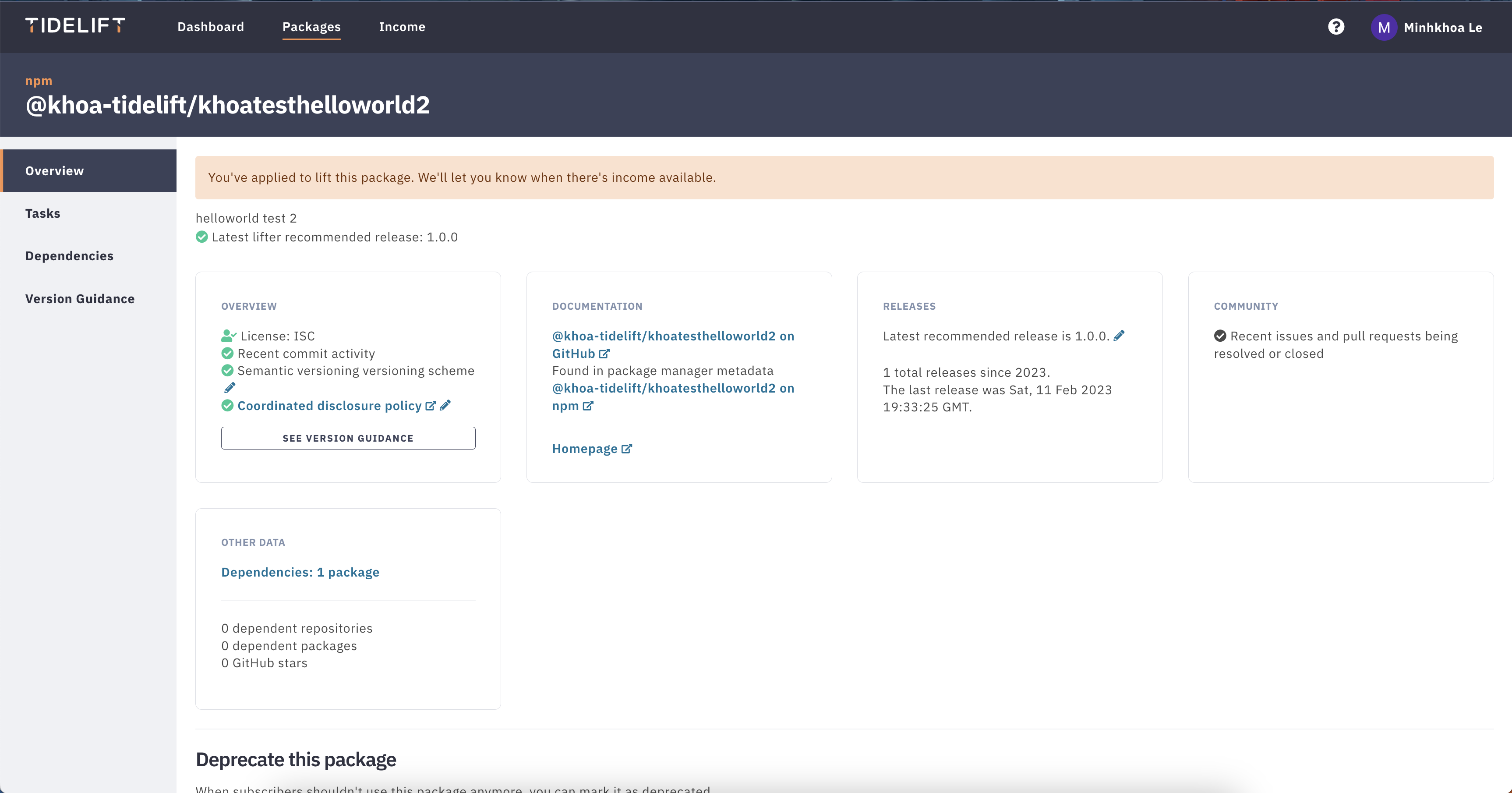The height and width of the screenshot is (793, 1512).
Task: Click the 1 total releases since 2023 text
Action: pos(966,373)
